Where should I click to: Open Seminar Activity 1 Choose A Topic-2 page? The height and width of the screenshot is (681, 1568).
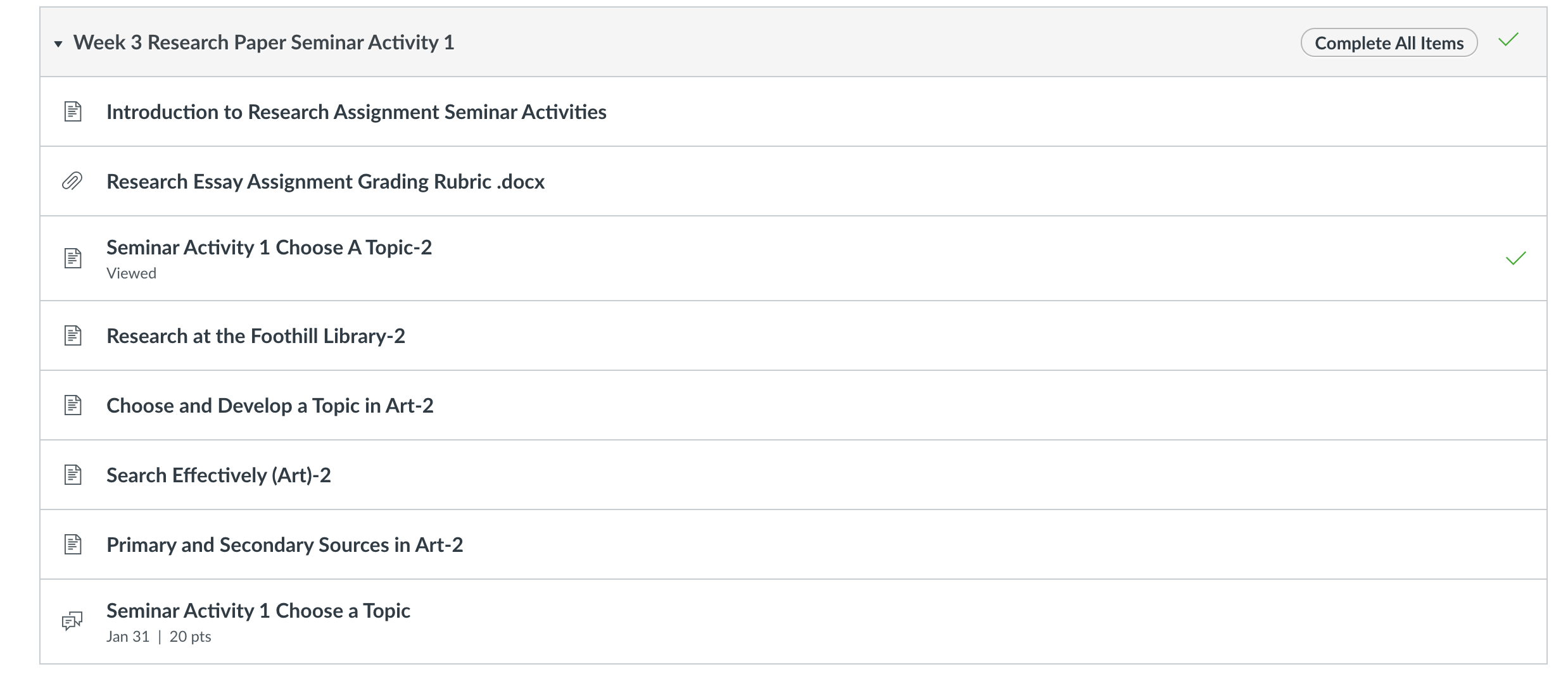269,247
